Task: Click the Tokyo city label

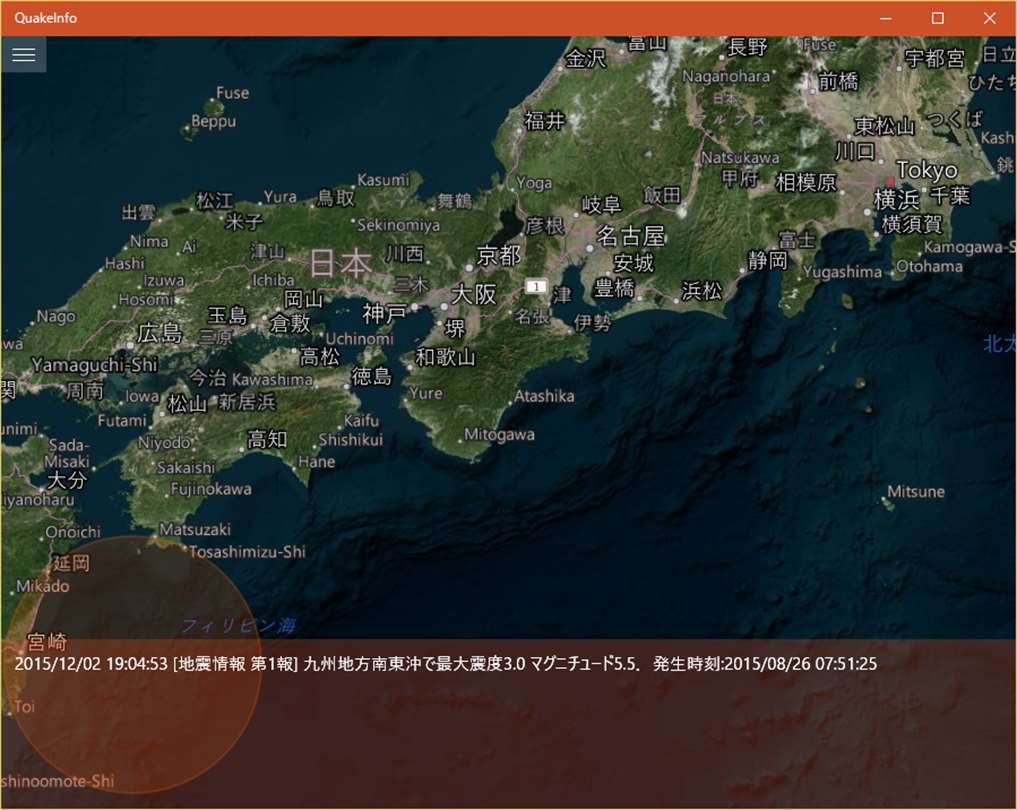Action: [927, 170]
